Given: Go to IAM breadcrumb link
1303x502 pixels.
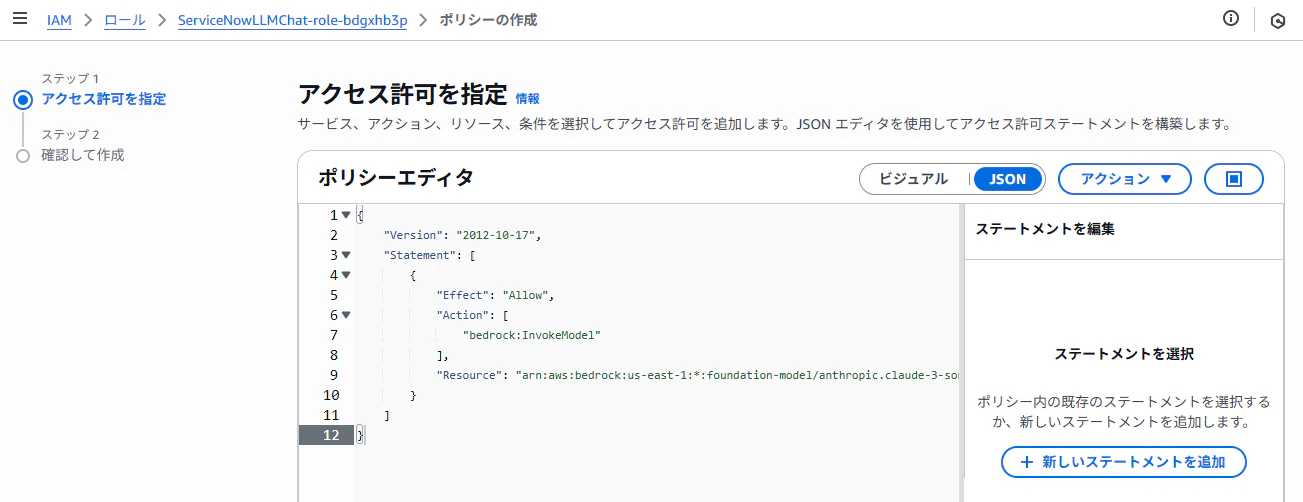Looking at the screenshot, I should (59, 20).
